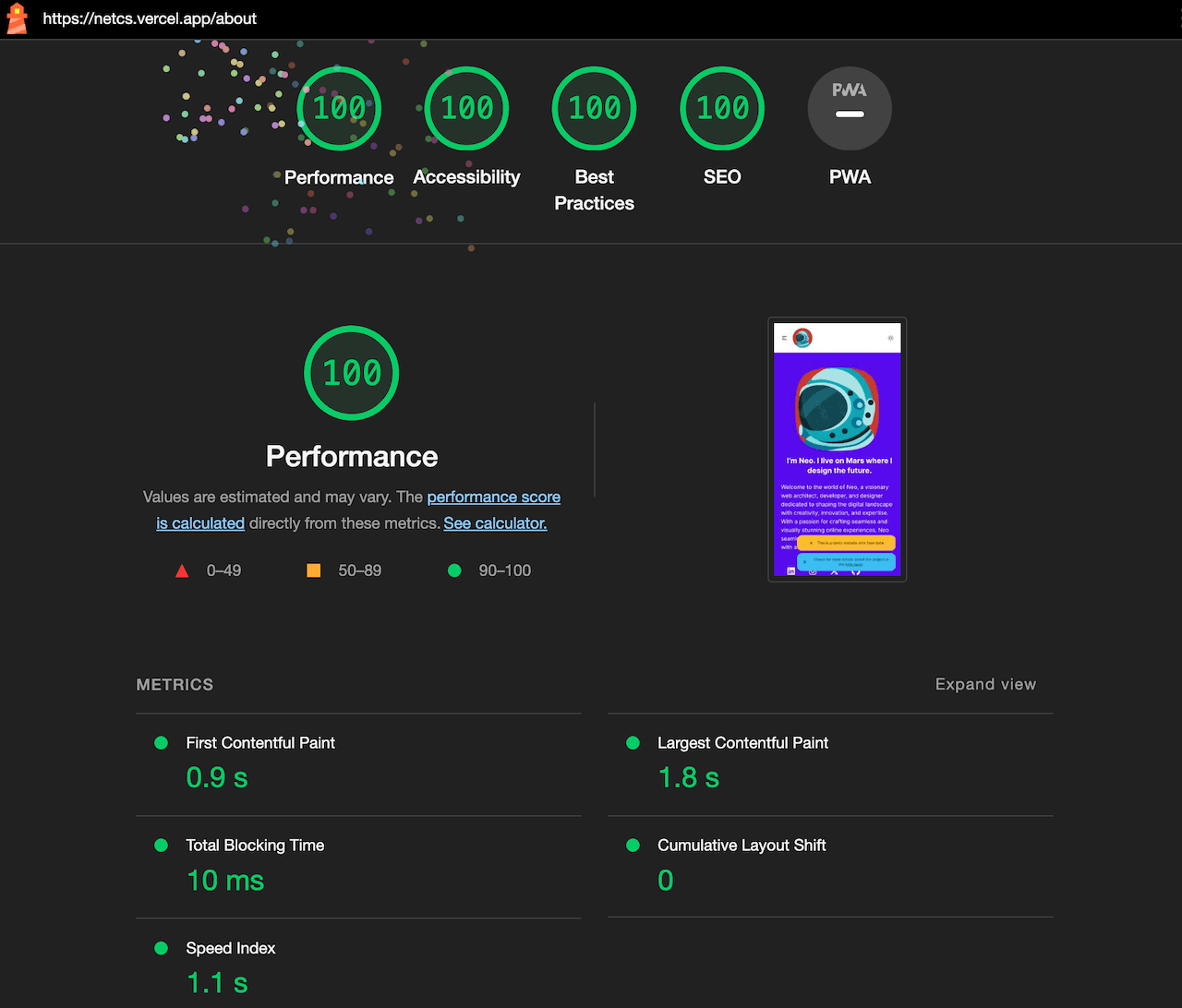Click the PWA badge icon
Screen dimensions: 1182x1008
point(850,109)
